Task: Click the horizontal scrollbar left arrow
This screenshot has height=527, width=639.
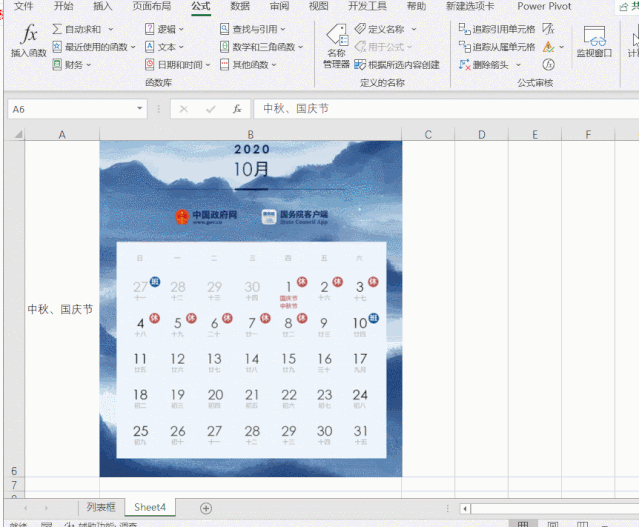Action: pos(465,508)
